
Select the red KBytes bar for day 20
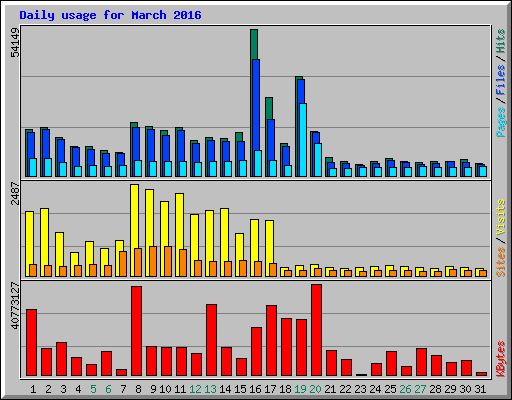316,330
